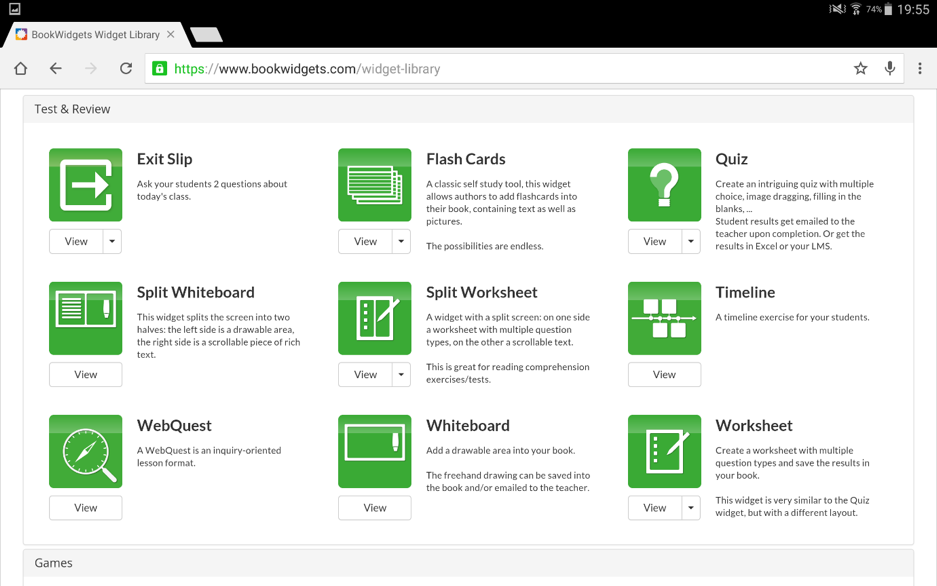Image resolution: width=937 pixels, height=586 pixels.
Task: Expand the Exit Slip View dropdown arrow
Action: pyautogui.click(x=112, y=241)
